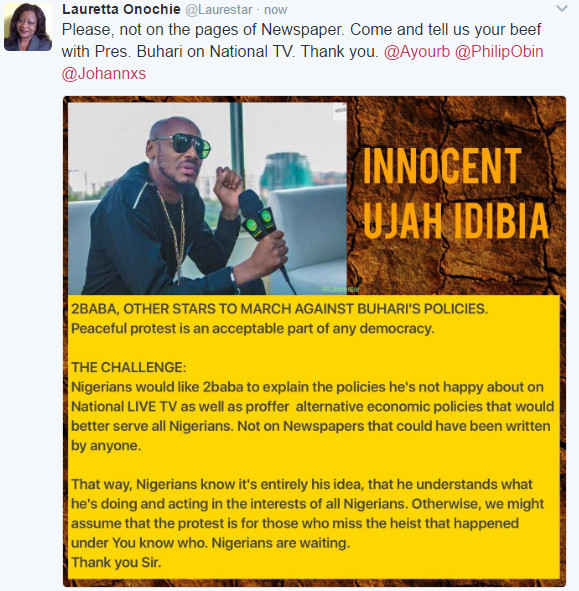Click the "Peaceful protest is an acceptable" line
The image size is (579, 591).
point(253,328)
